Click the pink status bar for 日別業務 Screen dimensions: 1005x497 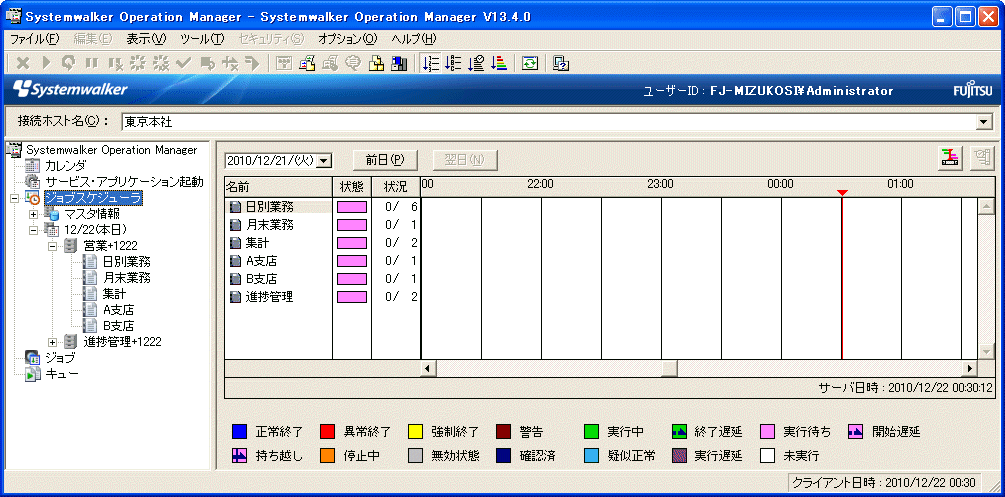coord(352,207)
